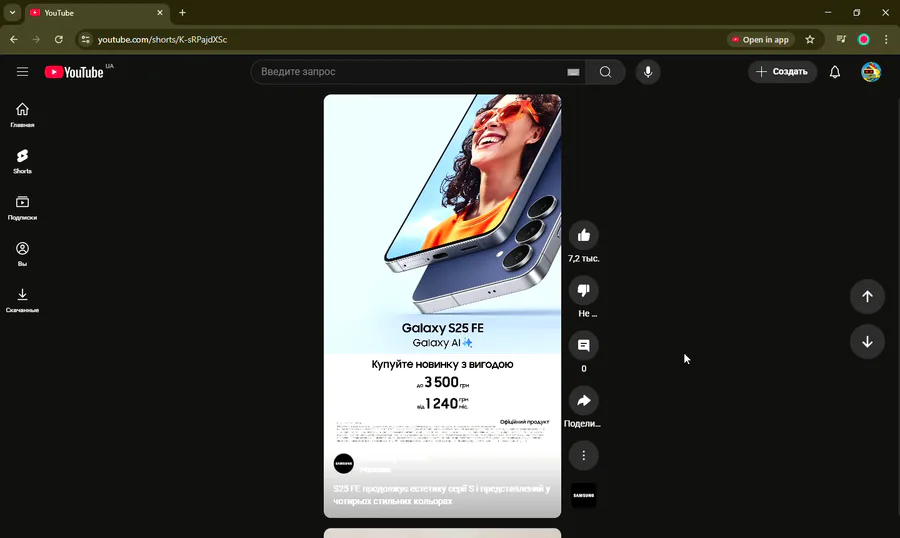Click the browser Back arrow
Screen dimensions: 900x538
coord(14,40)
